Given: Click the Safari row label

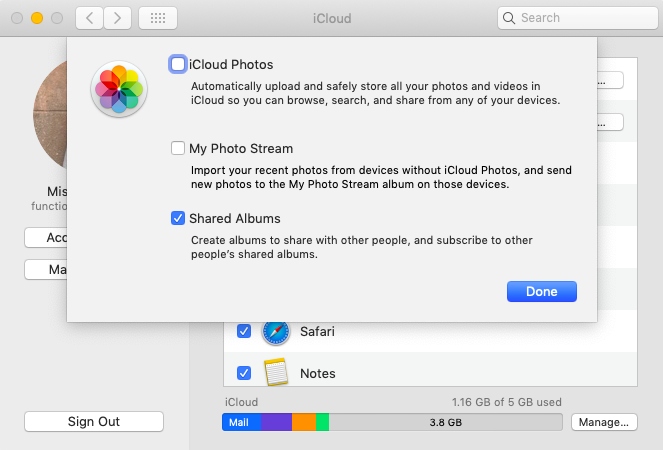Looking at the screenshot, I should pyautogui.click(x=317, y=331).
